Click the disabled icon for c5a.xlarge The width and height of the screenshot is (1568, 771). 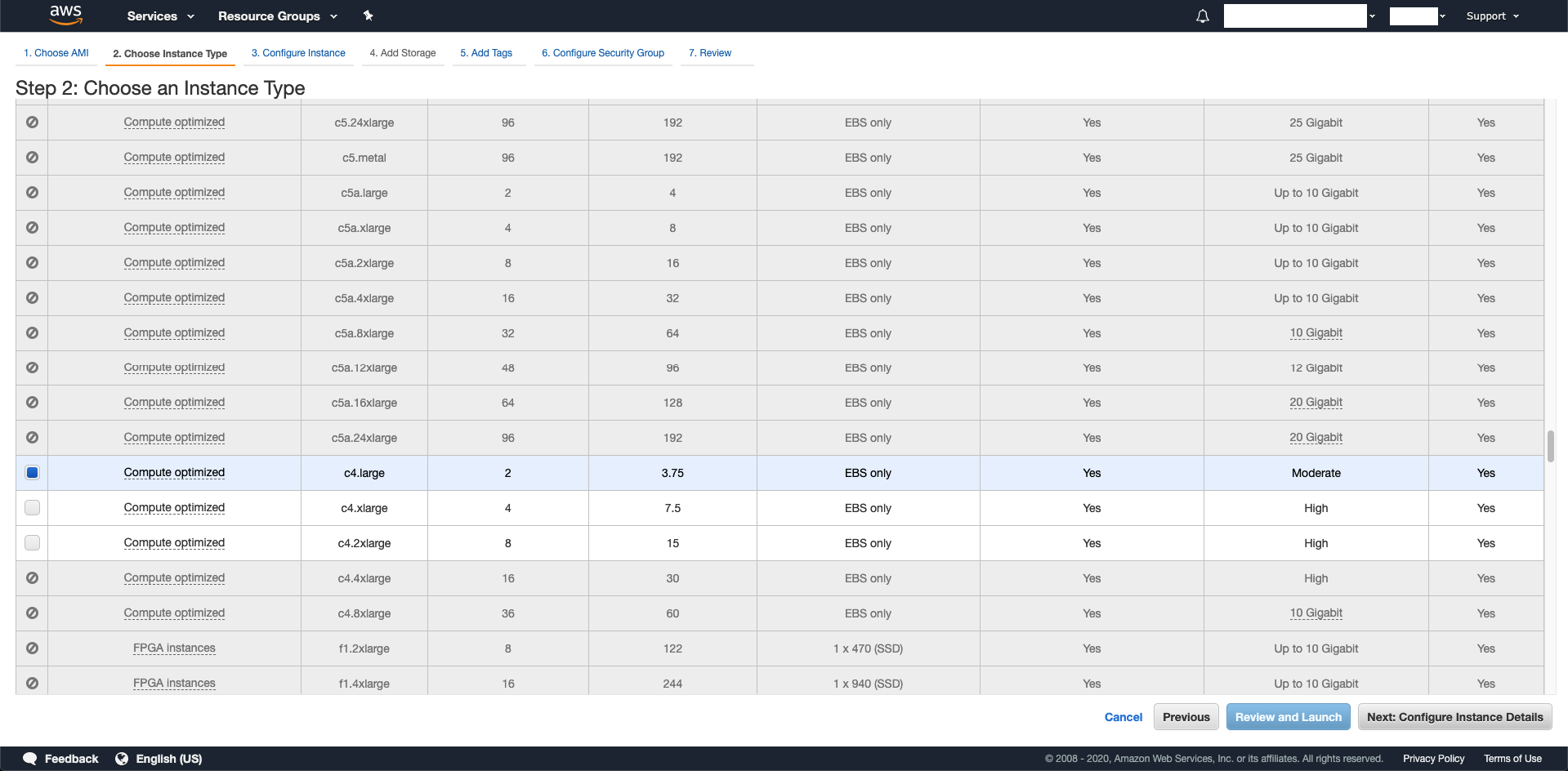[32, 228]
